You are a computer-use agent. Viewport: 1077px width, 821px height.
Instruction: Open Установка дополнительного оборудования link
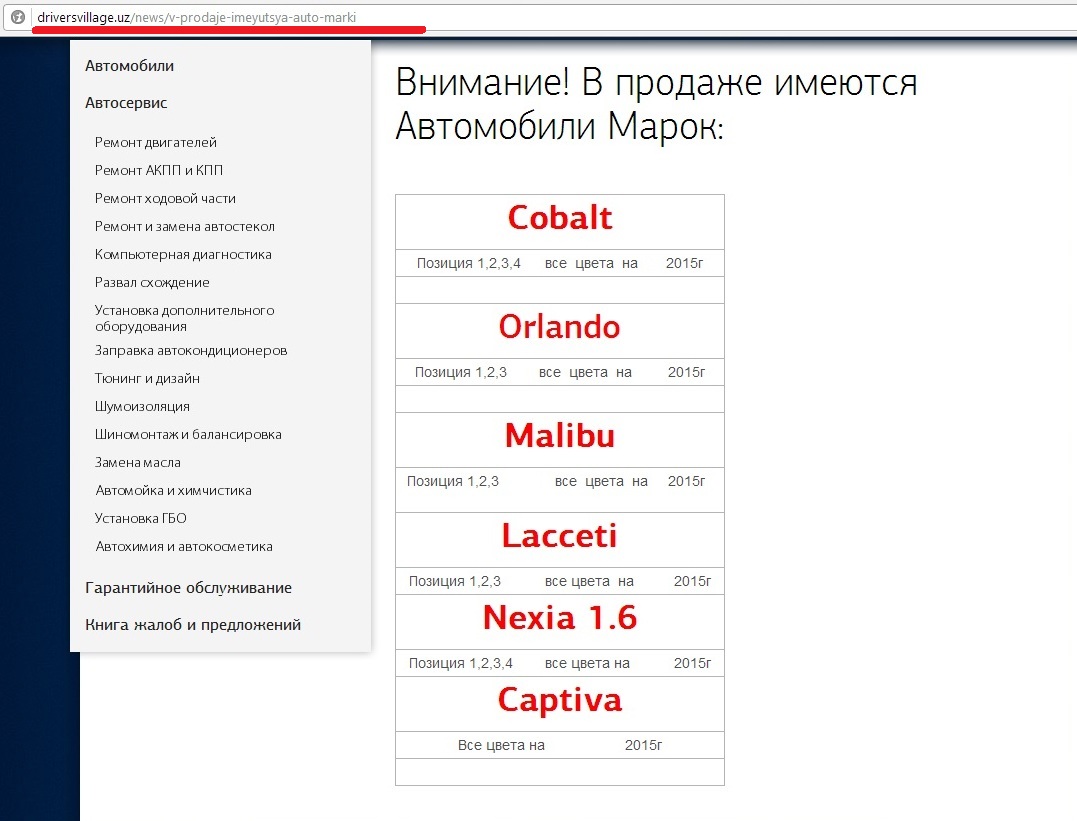184,318
